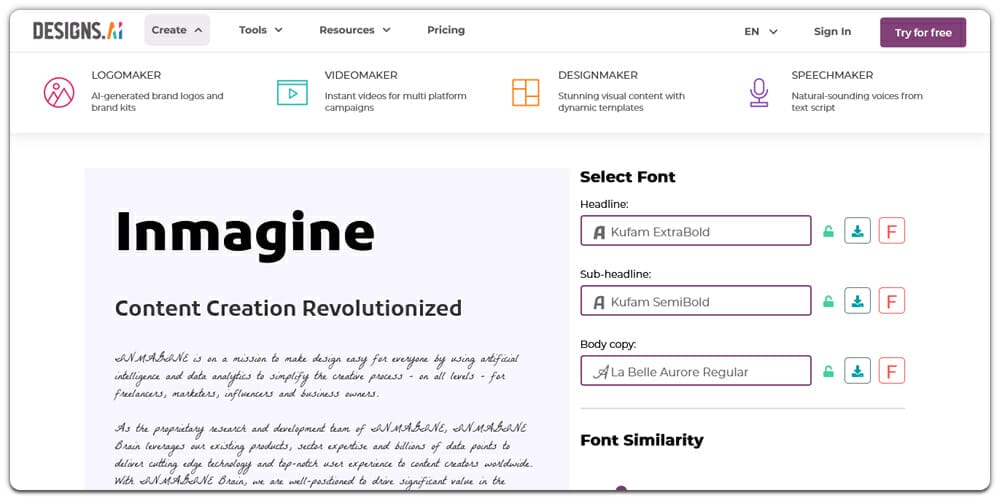Open the Resources menu
This screenshot has width=1000, height=500.
(x=354, y=30)
